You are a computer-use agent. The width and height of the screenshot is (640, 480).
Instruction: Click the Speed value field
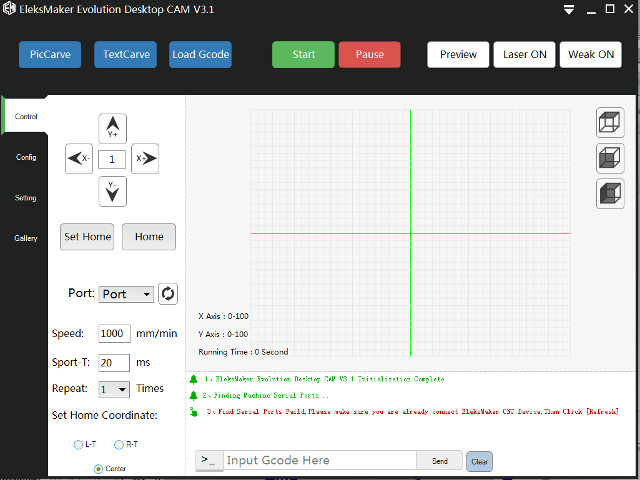pyautogui.click(x=114, y=333)
